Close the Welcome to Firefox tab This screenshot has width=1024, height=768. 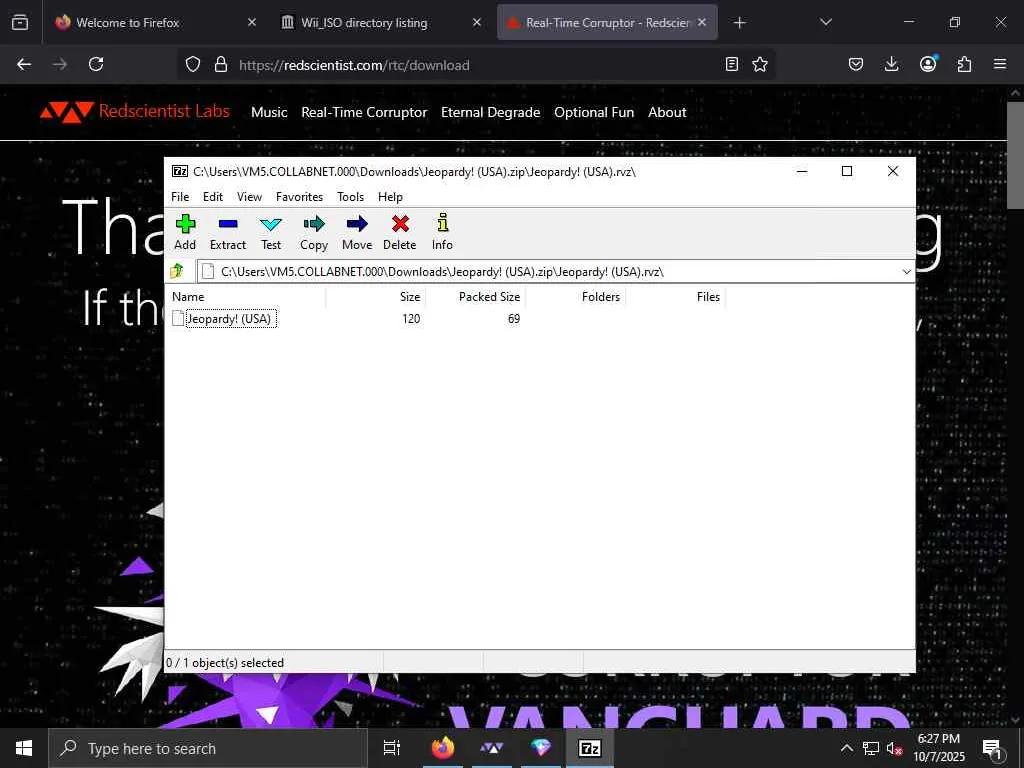coord(252,22)
